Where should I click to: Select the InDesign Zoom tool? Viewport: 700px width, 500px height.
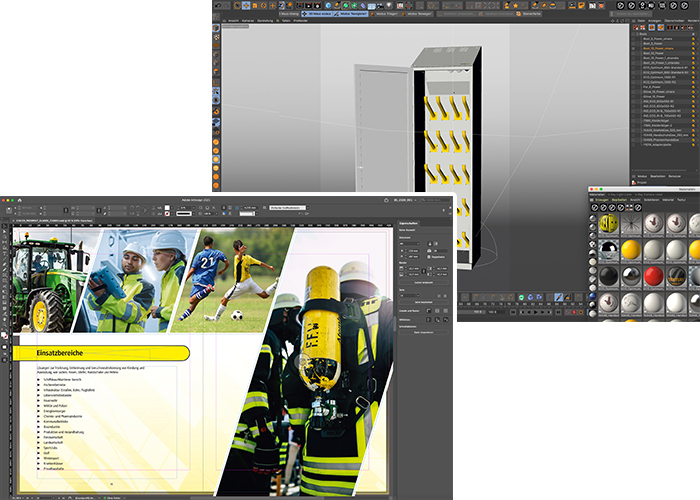[4, 324]
